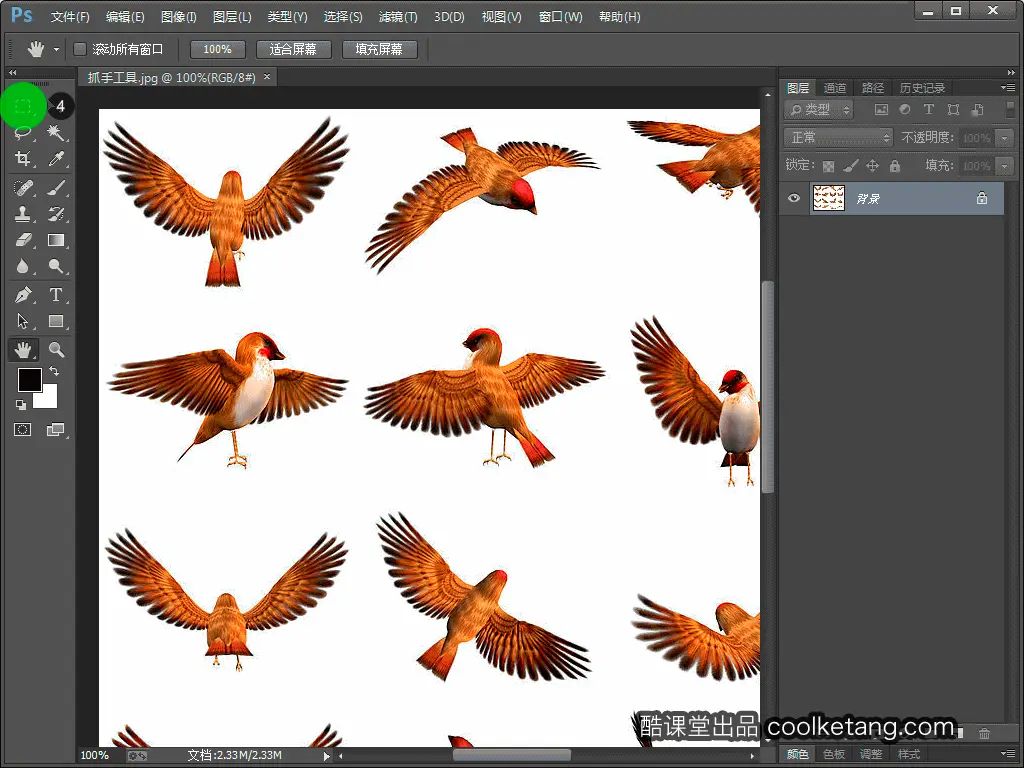Hide the 背景 layer with eye icon

coord(793,198)
